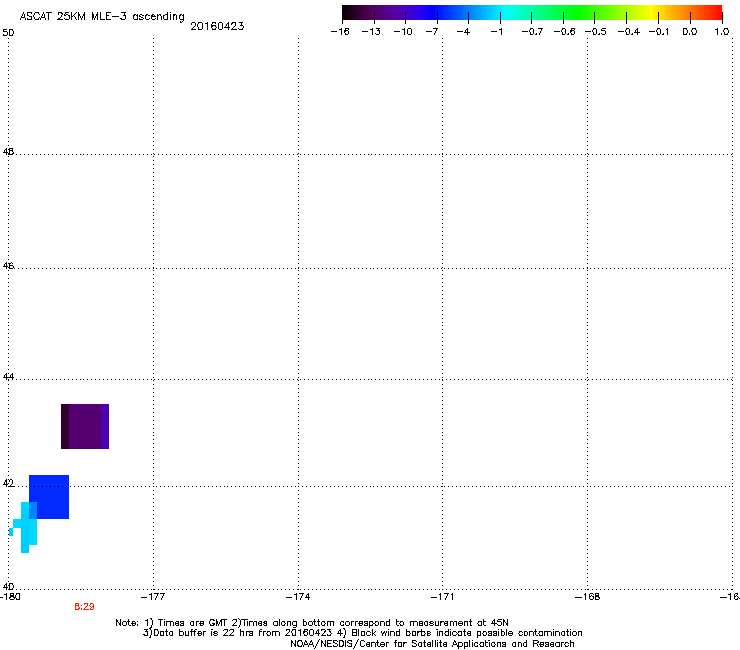Click the -16 color scale label
Viewport: 740px width, 650px height.
[x=340, y=32]
